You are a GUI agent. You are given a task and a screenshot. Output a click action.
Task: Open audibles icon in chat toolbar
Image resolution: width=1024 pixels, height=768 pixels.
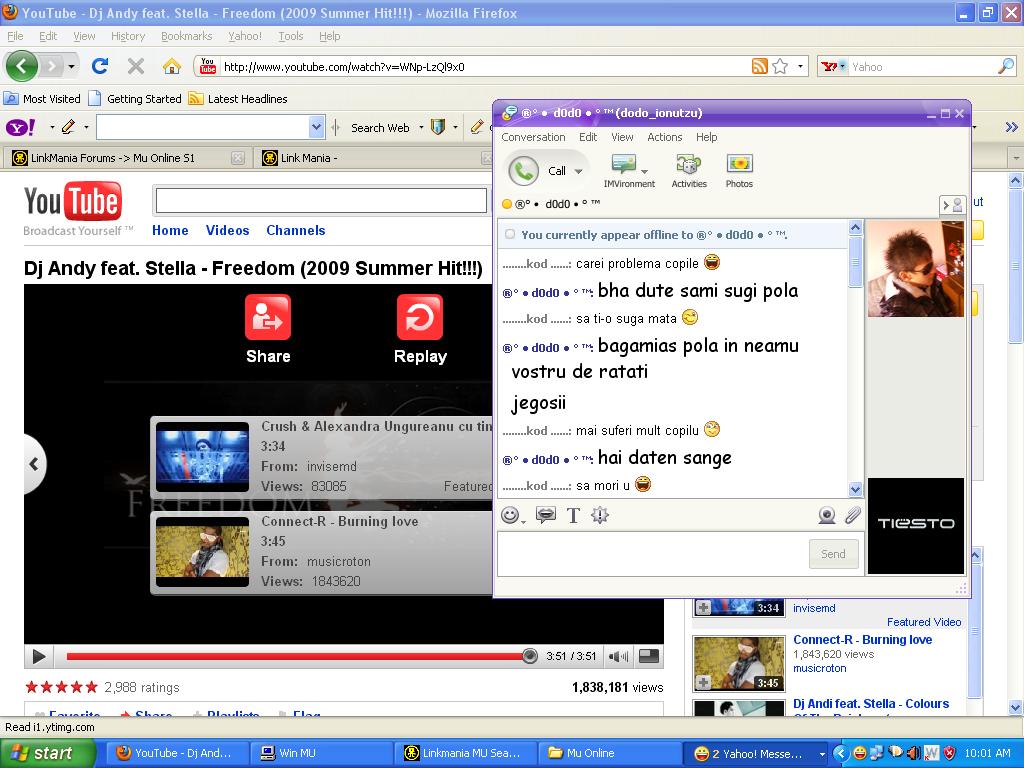click(x=545, y=515)
